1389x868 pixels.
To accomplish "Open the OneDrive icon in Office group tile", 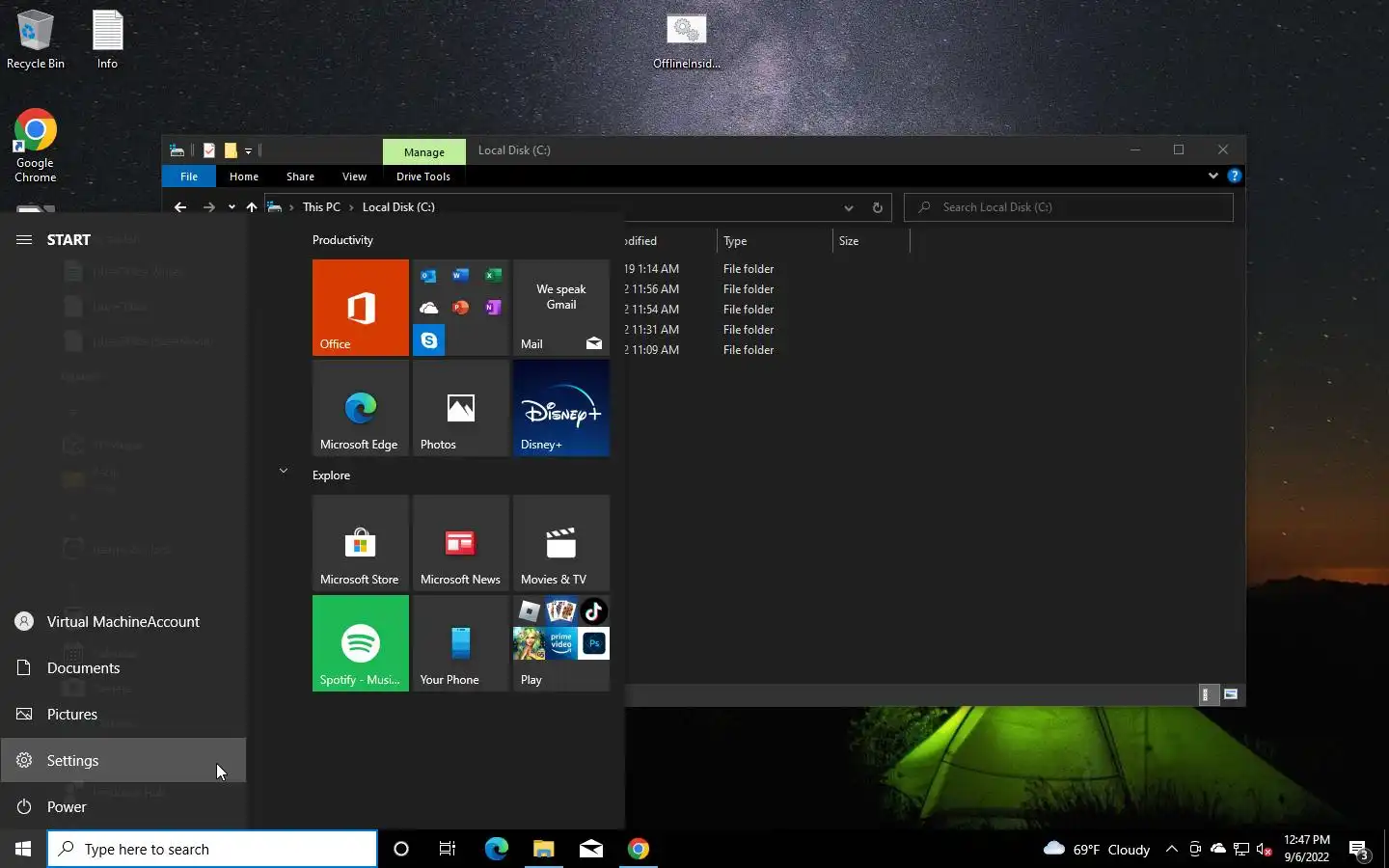I will pos(428,308).
